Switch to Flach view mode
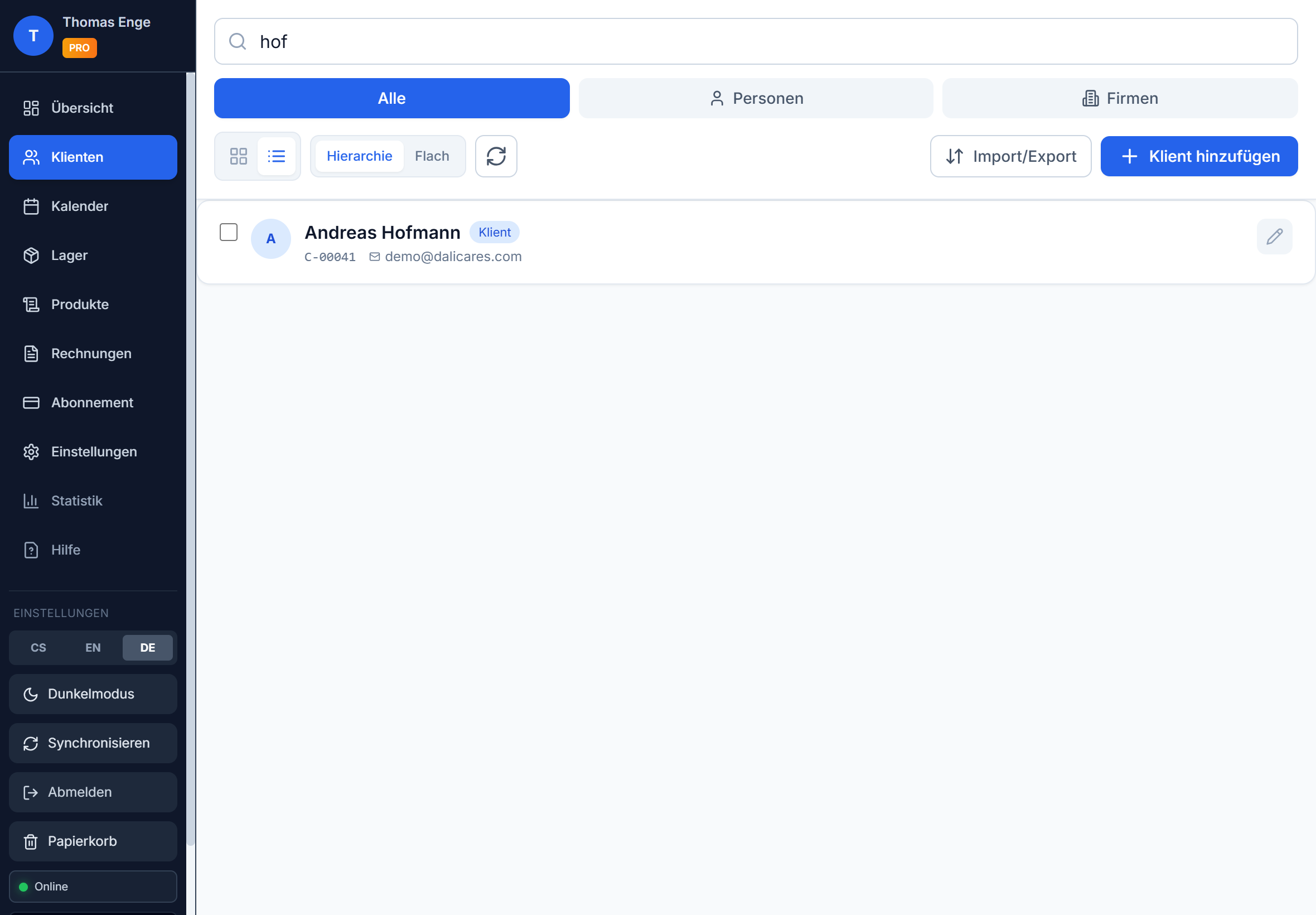Image resolution: width=1316 pixels, height=915 pixels. click(x=432, y=156)
